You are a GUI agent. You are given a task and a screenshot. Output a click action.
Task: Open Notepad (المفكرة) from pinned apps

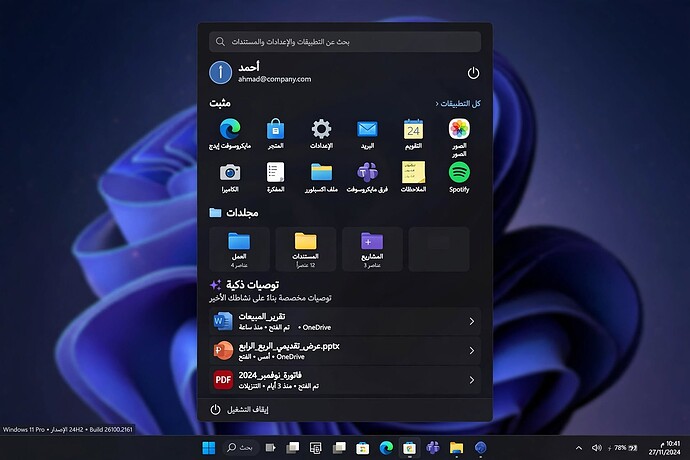275,173
